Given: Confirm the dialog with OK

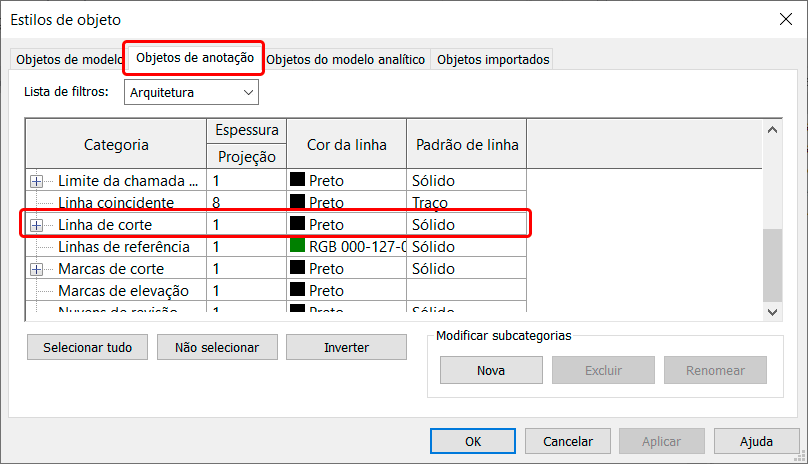Looking at the screenshot, I should pos(473,441).
